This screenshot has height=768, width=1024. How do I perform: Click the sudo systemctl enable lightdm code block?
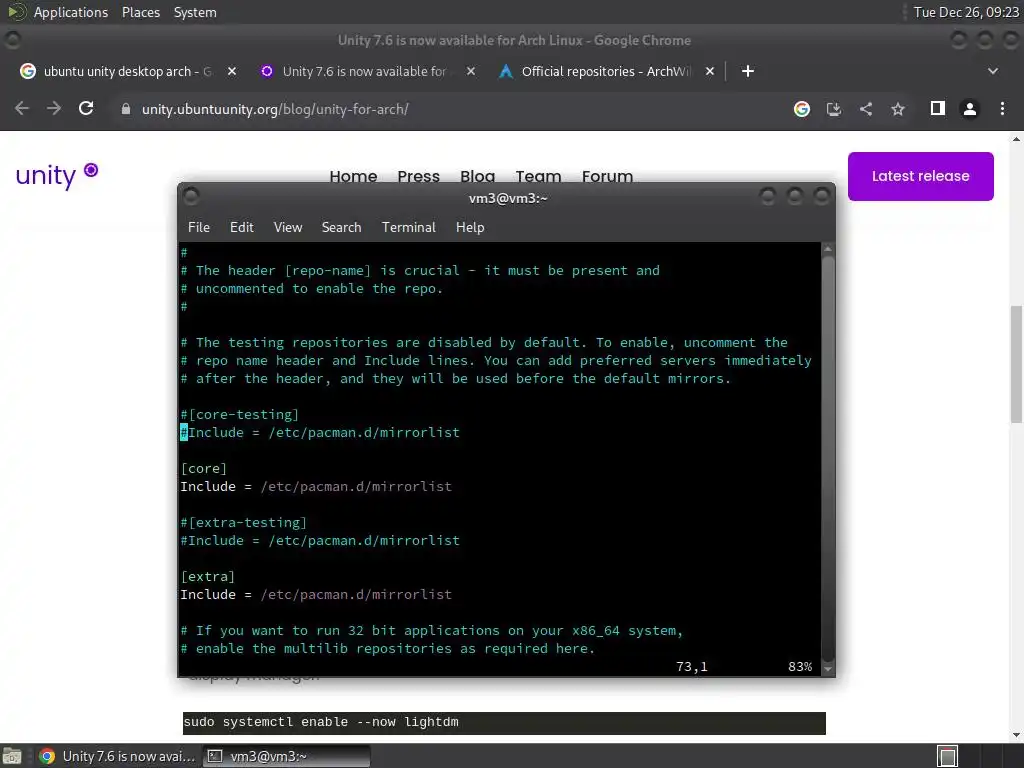(504, 723)
